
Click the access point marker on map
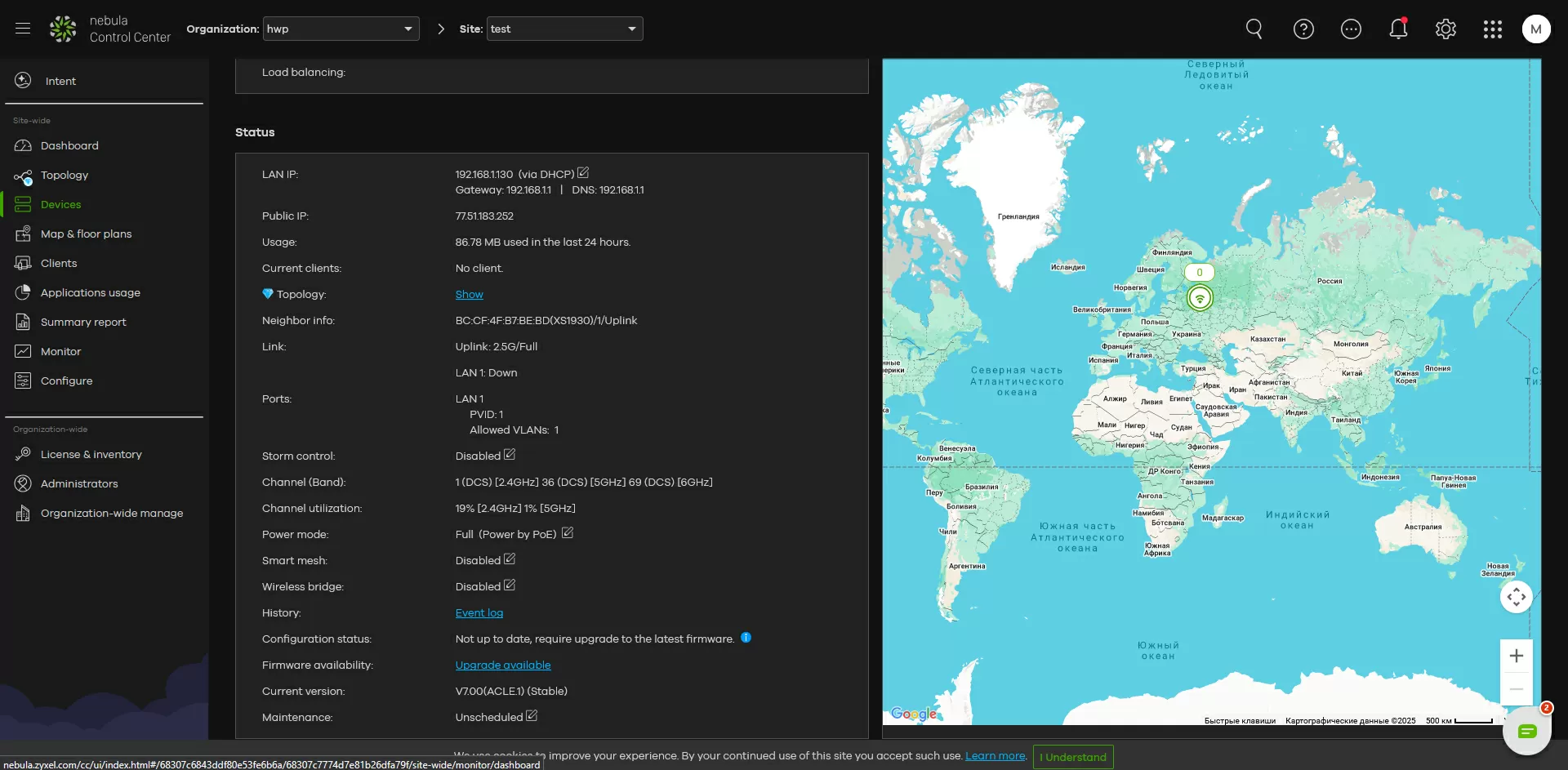coord(1200,298)
